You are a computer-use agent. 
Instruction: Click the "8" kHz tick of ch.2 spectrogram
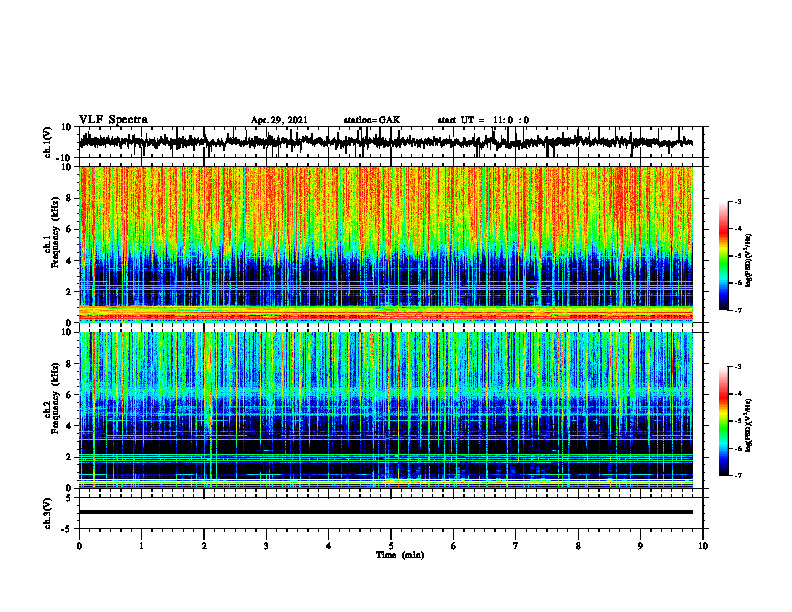pyautogui.click(x=69, y=364)
